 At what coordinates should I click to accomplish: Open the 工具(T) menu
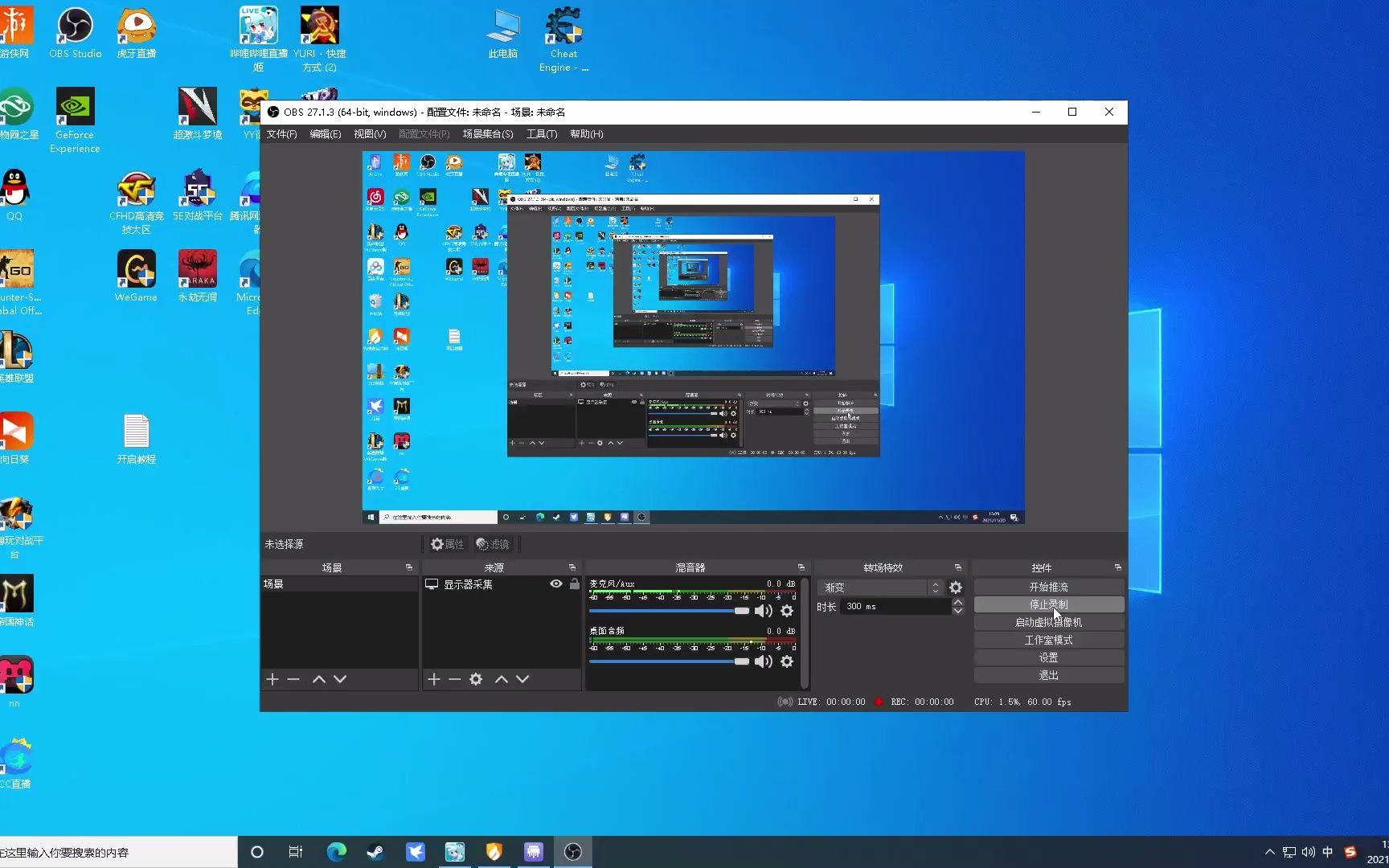pos(542,134)
